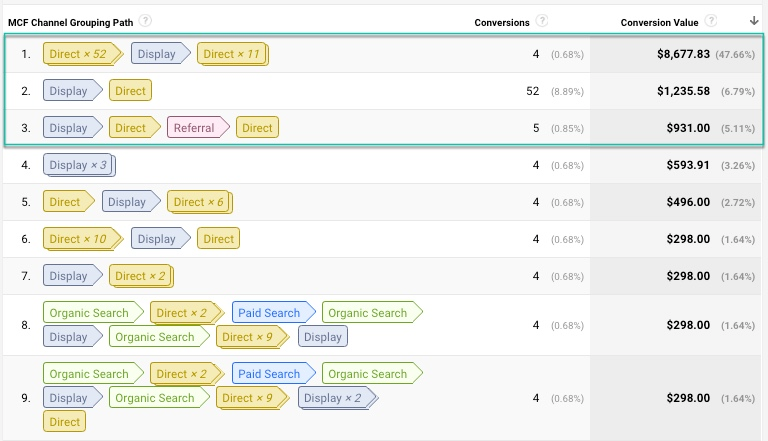Click the Display × 2 chip in row 9
Image resolution: width=768 pixels, height=441 pixels.
338,398
